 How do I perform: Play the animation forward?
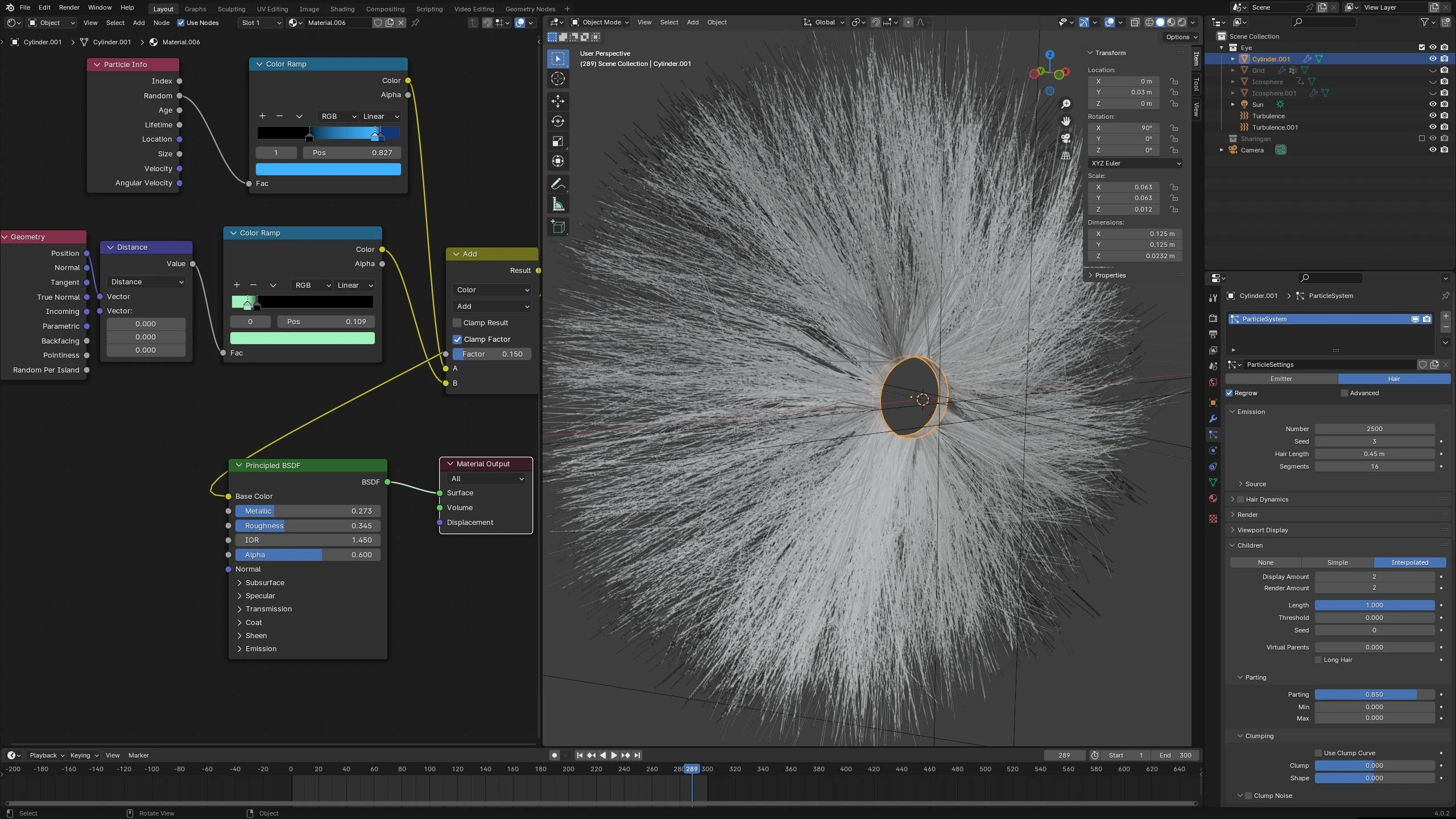(x=614, y=755)
